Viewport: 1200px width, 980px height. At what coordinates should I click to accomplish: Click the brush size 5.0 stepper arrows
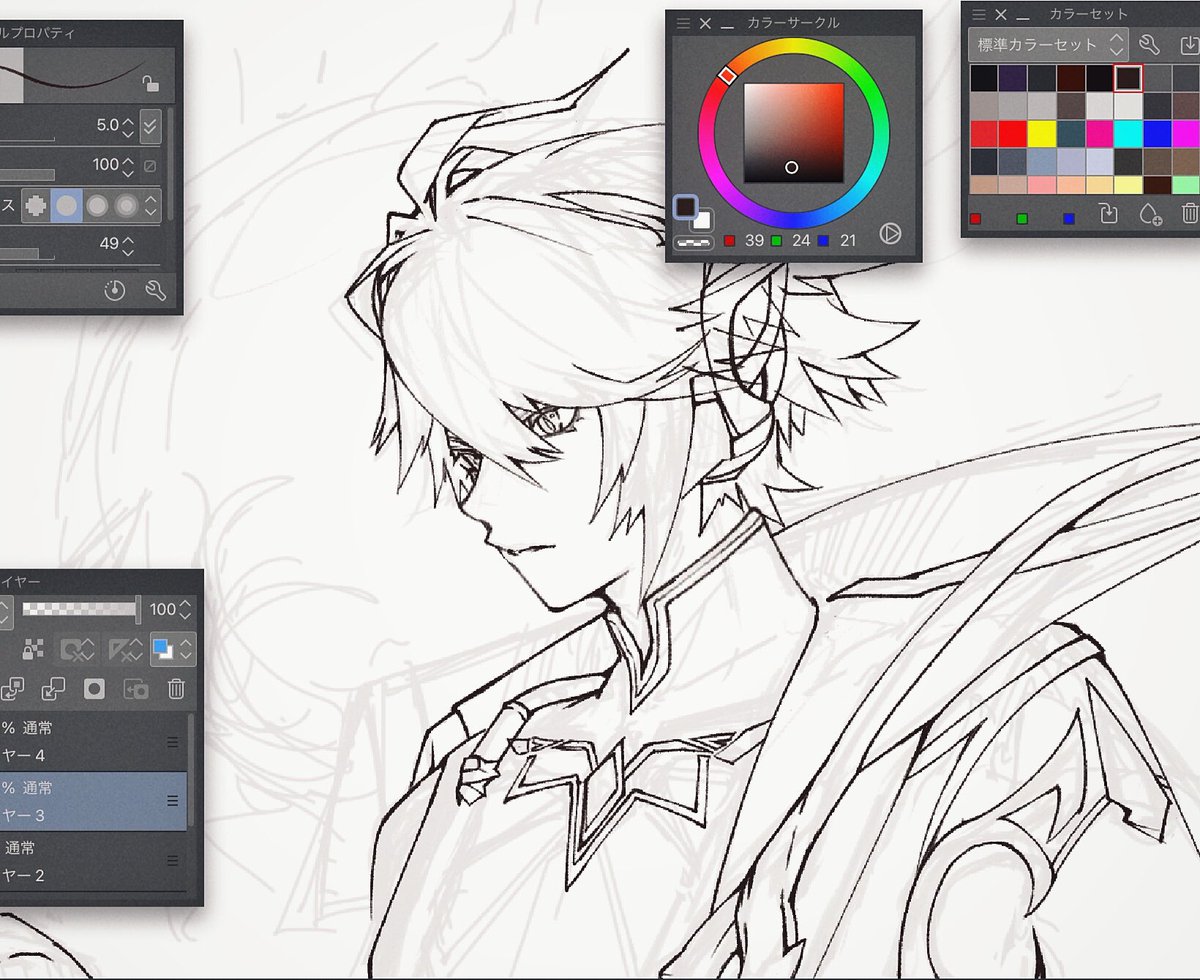point(128,126)
